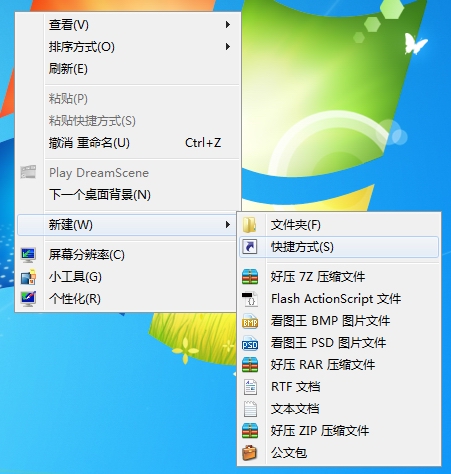This screenshot has width=451, height=474.
Task: Create a 好压 7Z 压缩文件
Action: tap(339, 277)
